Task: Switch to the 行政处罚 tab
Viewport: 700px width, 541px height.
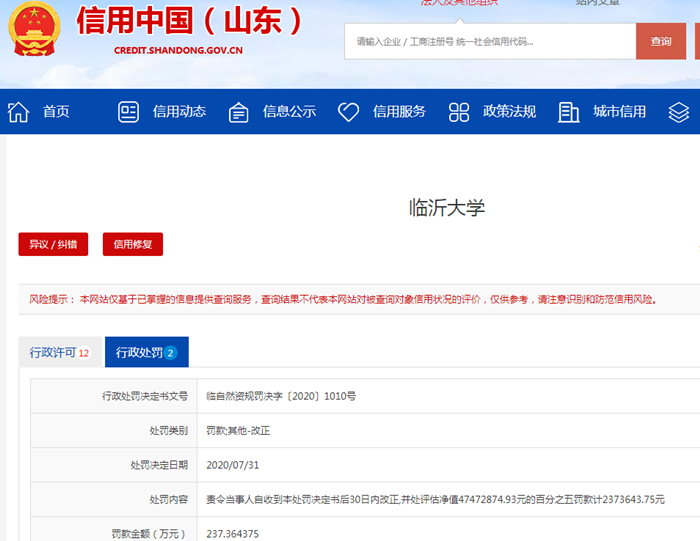Action: 147,352
